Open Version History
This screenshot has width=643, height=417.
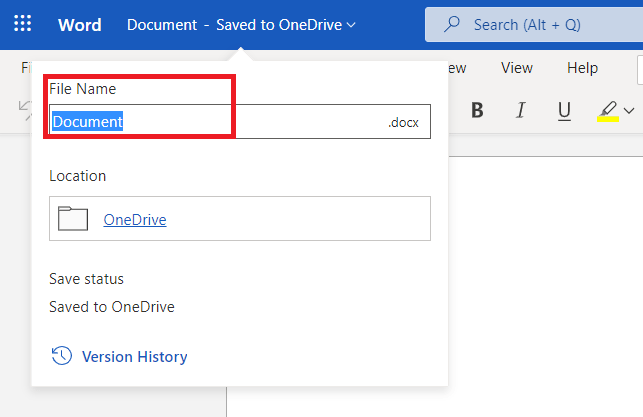[119, 356]
